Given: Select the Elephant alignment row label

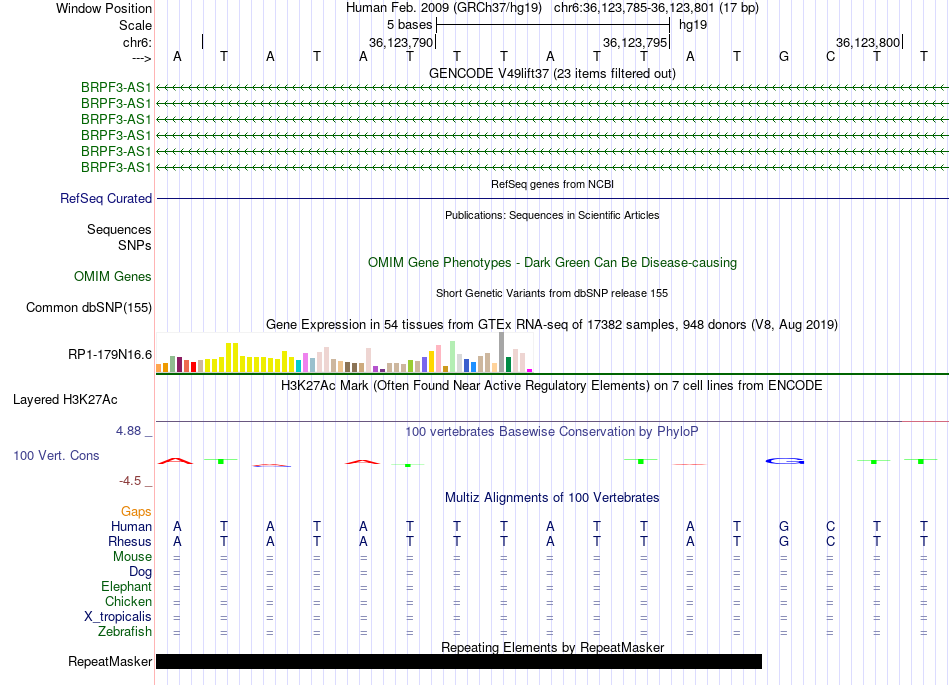Looking at the screenshot, I should pyautogui.click(x=127, y=586).
